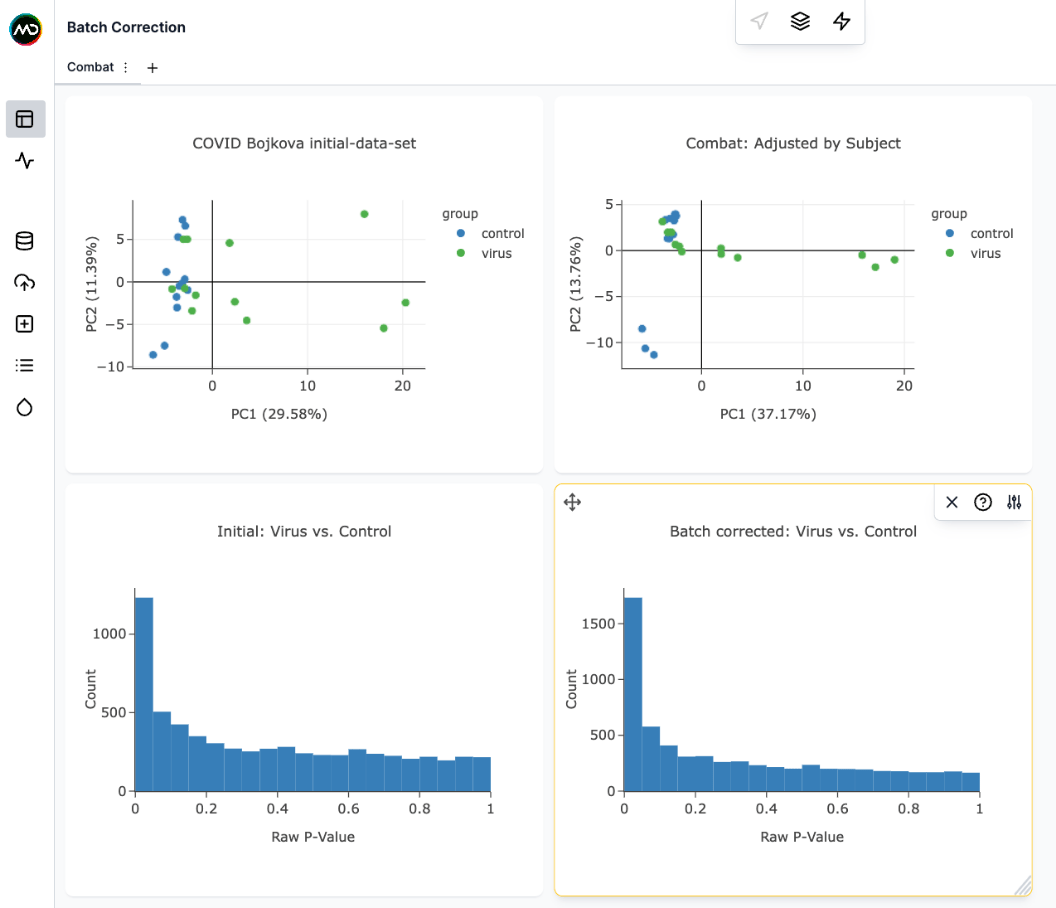The height and width of the screenshot is (908, 1056).
Task: Open the activity pulse sidebar icon
Action: [25, 160]
